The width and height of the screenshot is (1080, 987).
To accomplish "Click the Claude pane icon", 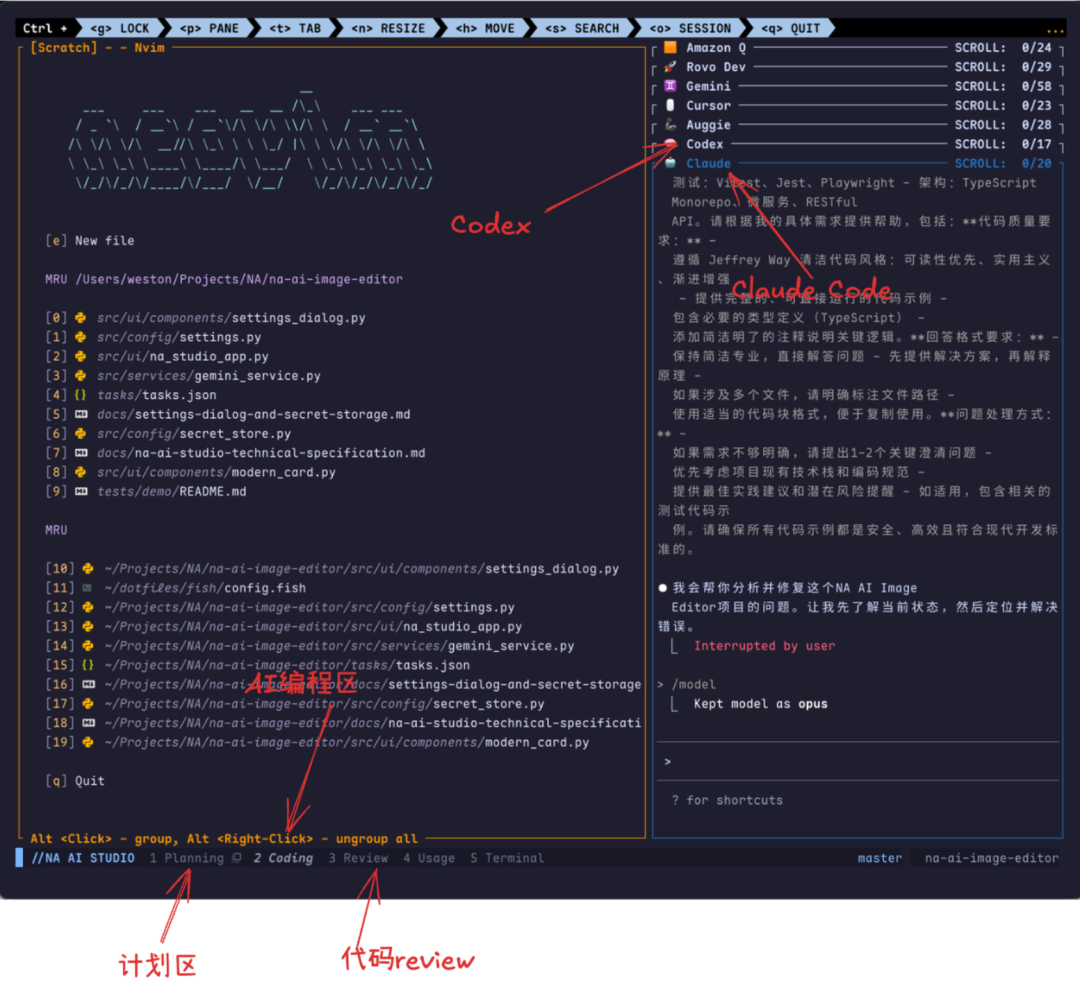I will point(670,163).
